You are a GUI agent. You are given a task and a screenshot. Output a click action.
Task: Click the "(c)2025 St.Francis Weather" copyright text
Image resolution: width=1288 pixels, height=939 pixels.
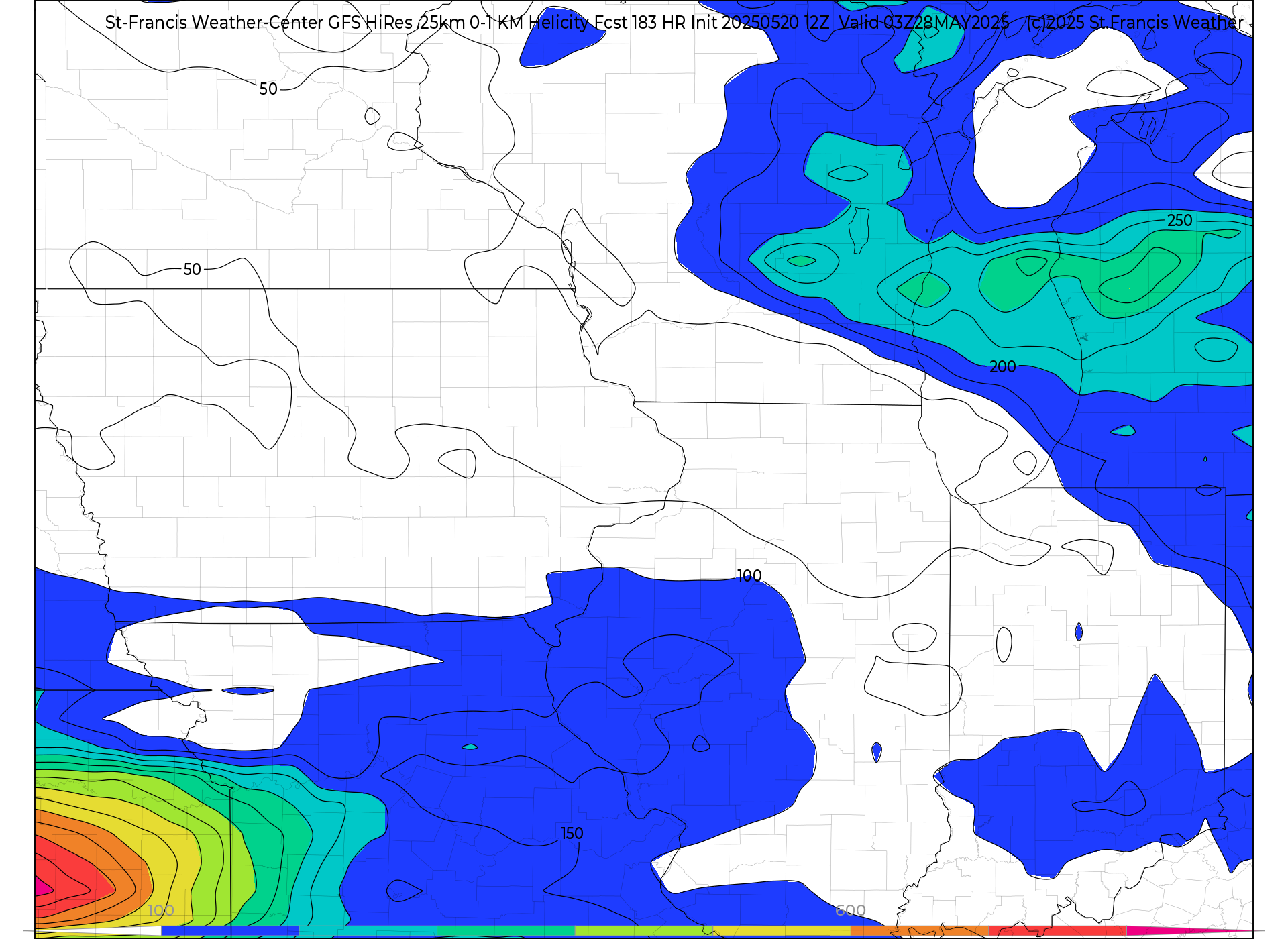click(x=1135, y=23)
